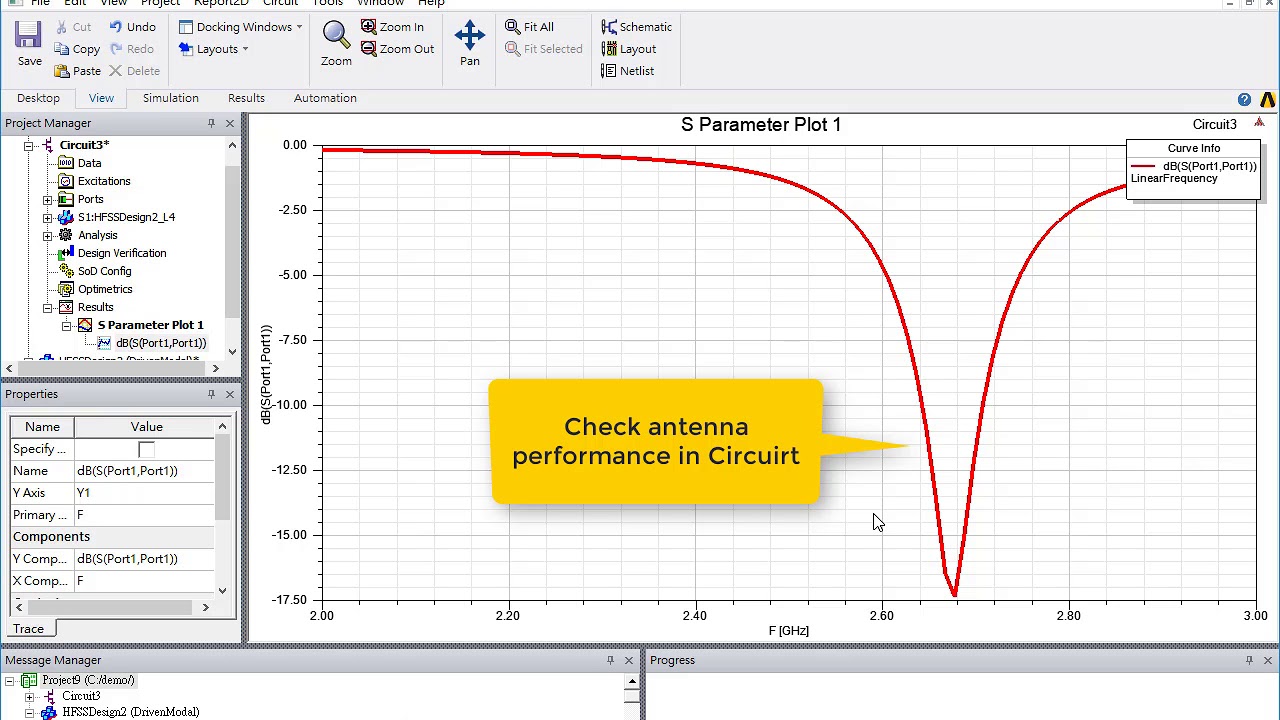Click the Optimetrics icon in tree

coord(66,289)
